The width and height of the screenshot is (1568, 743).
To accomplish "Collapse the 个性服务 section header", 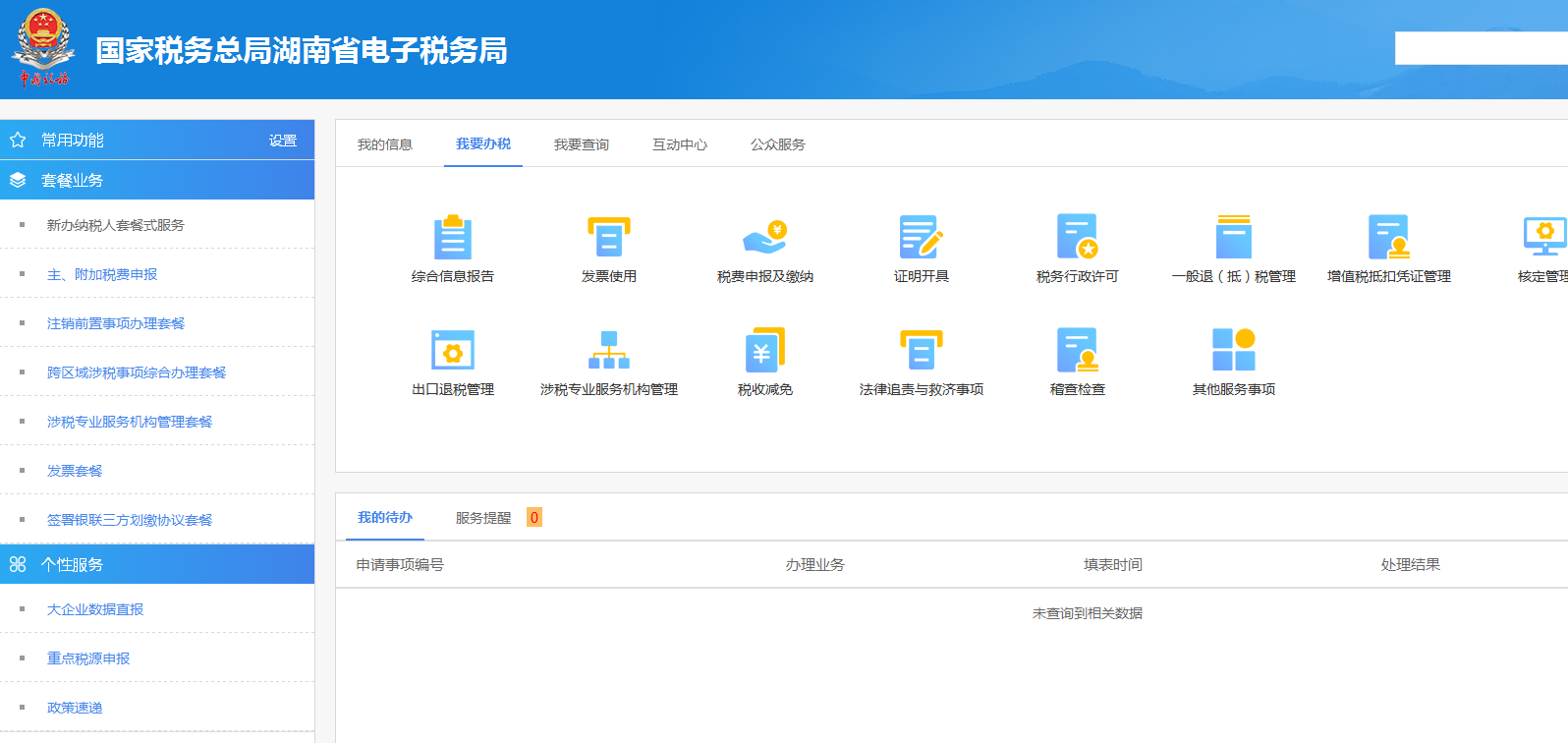I will tap(157, 564).
